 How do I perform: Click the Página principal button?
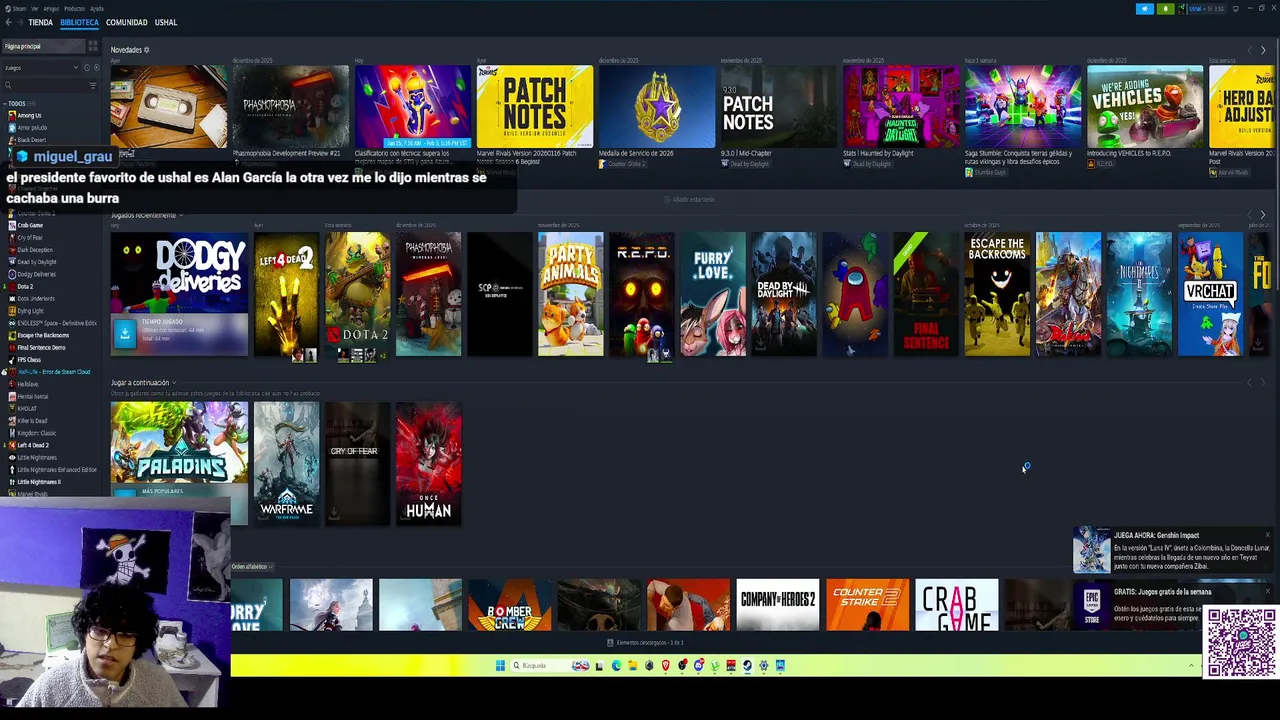point(43,46)
